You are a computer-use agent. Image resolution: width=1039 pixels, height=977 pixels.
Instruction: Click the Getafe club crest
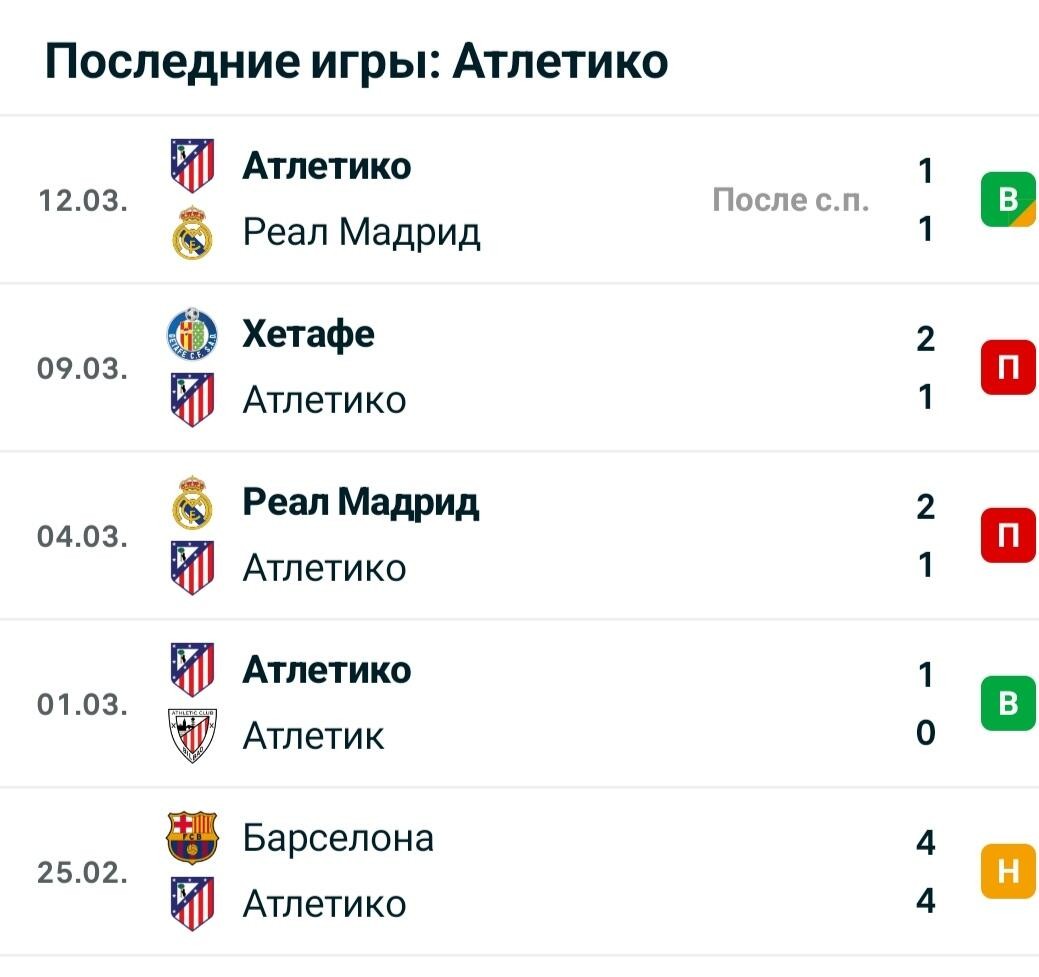[192, 334]
